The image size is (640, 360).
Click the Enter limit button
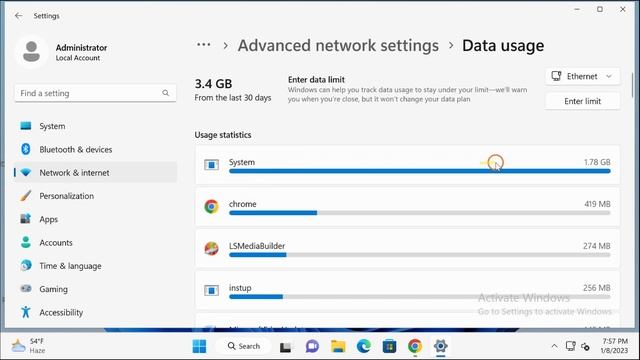pos(582,101)
